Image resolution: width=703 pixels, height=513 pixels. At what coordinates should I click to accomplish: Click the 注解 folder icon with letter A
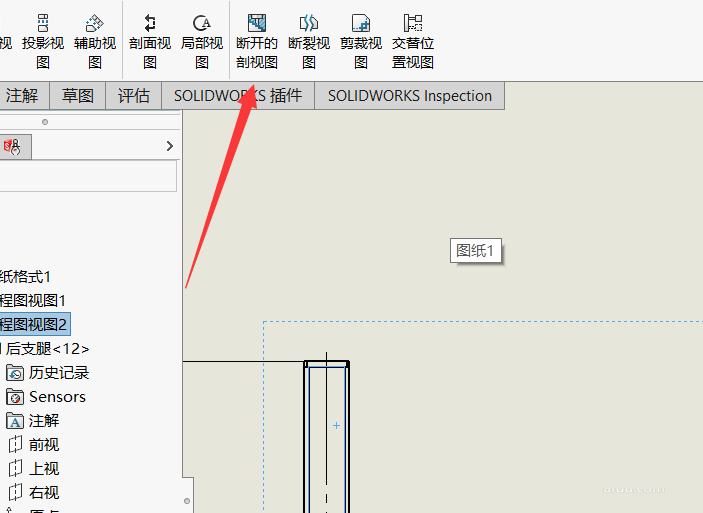(15, 421)
